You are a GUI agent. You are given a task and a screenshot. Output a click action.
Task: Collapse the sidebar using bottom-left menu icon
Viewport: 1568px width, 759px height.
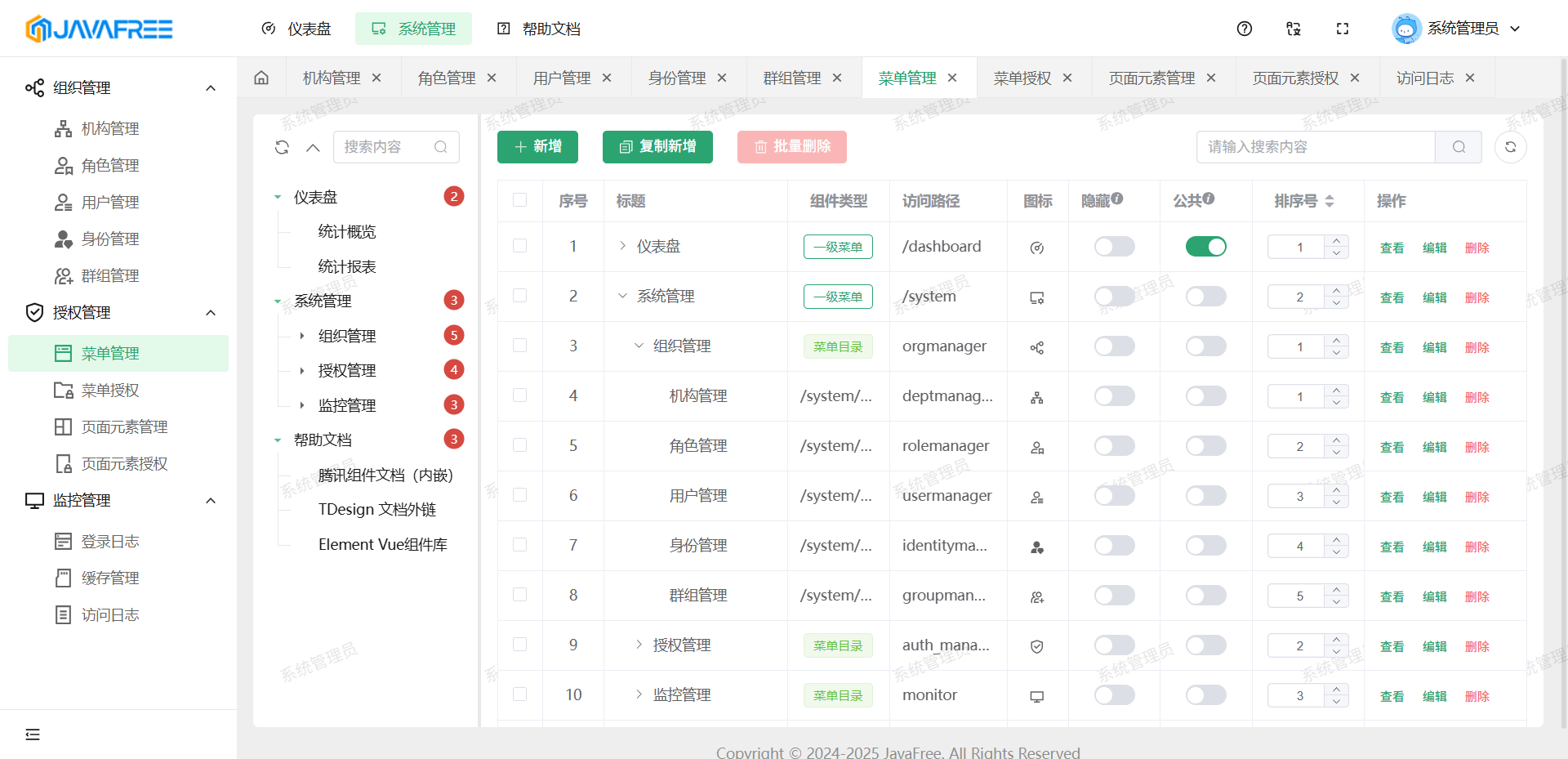pyautogui.click(x=33, y=734)
